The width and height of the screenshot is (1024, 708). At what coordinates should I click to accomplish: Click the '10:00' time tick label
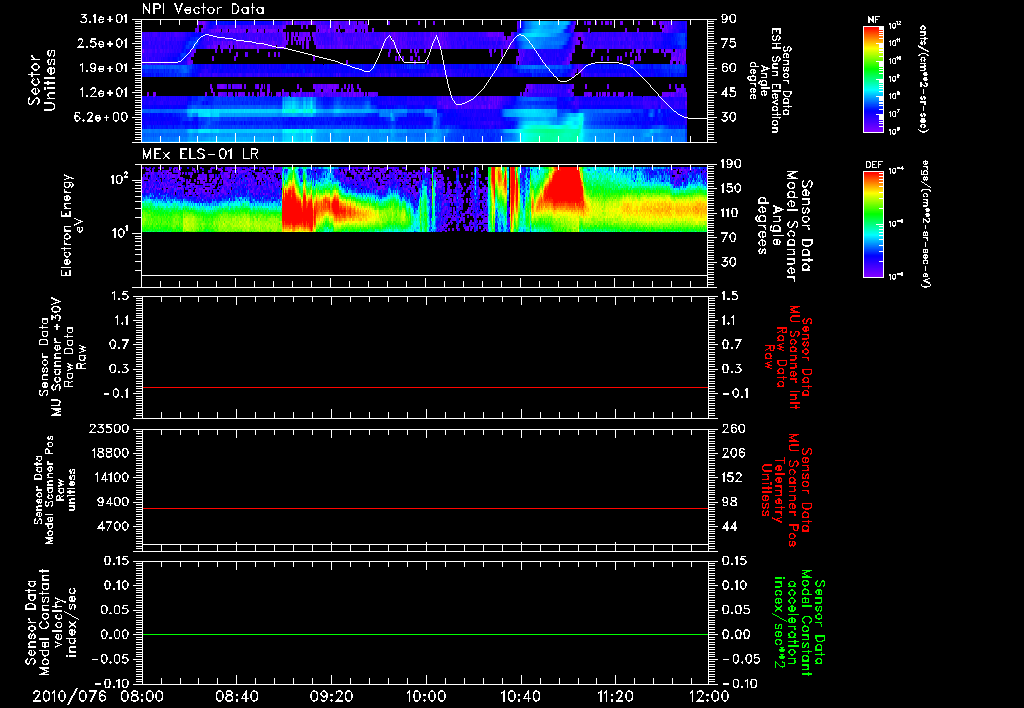pos(426,696)
